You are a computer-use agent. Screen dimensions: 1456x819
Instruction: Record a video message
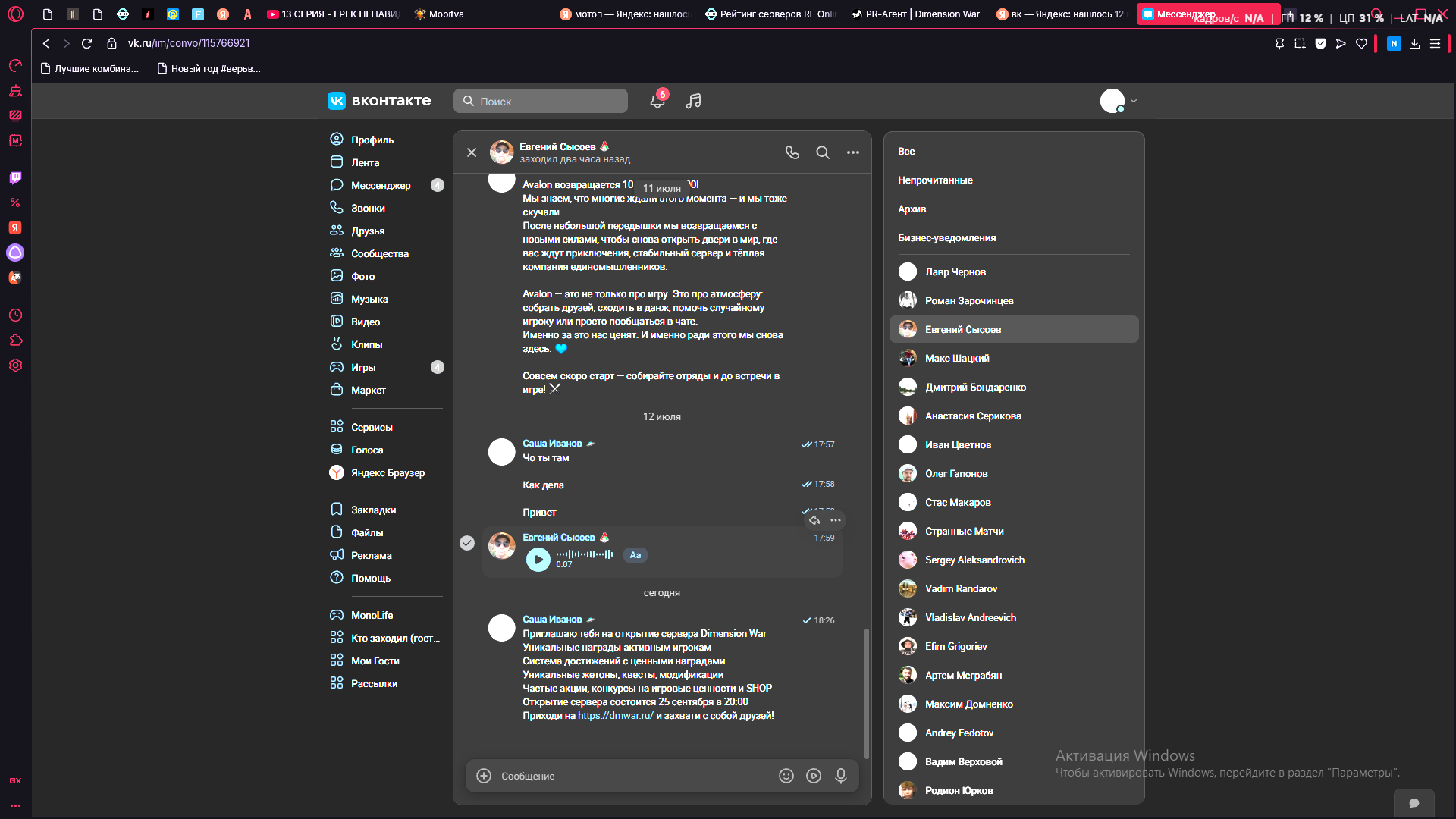click(x=814, y=776)
